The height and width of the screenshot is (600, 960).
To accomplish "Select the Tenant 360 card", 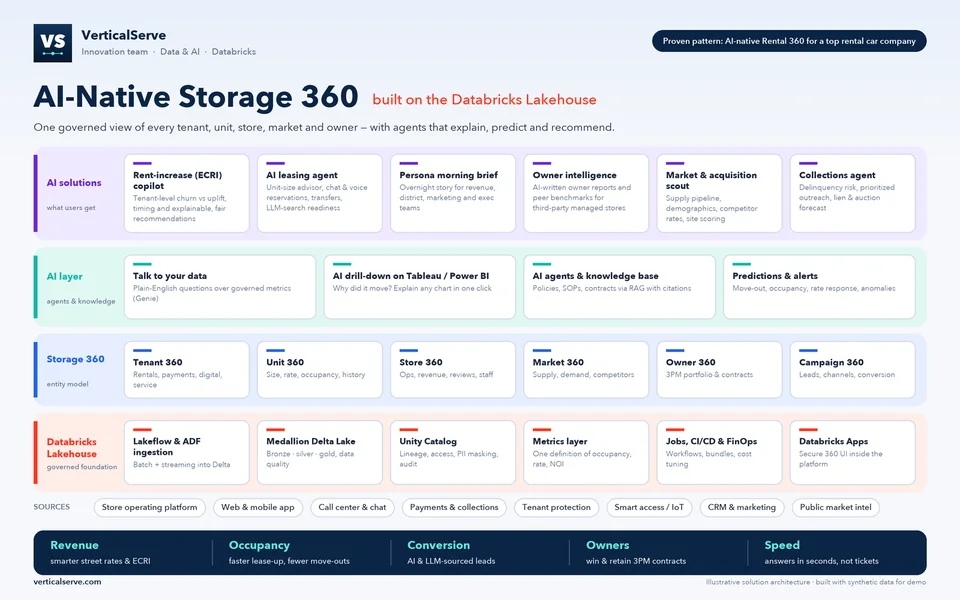I will click(187, 370).
